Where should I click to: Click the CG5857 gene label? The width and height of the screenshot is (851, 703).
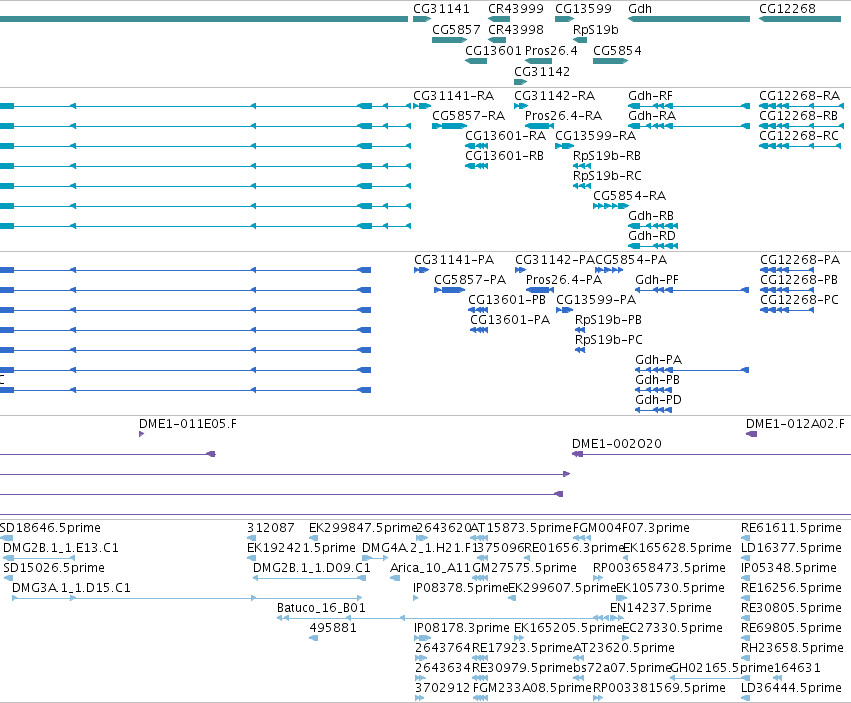pyautogui.click(x=456, y=29)
